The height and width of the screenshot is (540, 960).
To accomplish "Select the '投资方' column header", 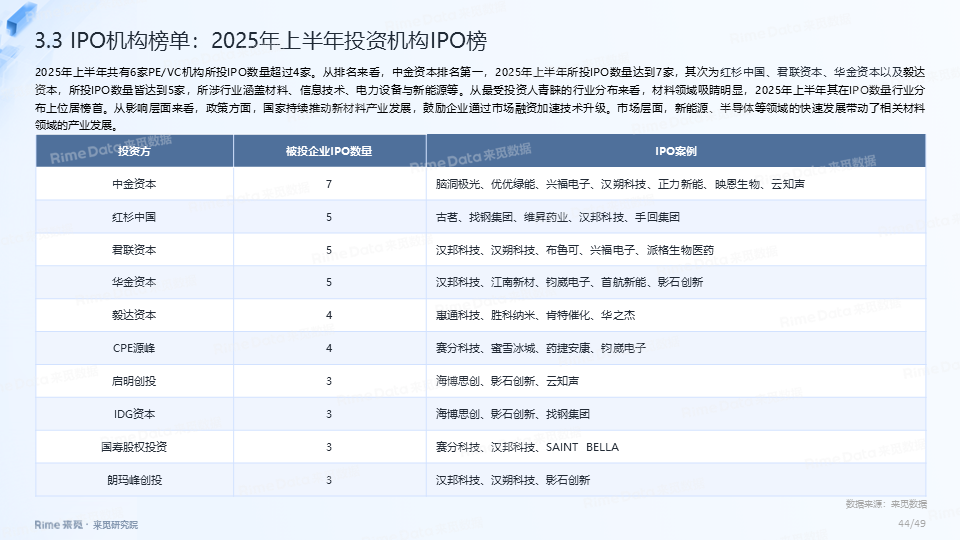I will [x=134, y=151].
